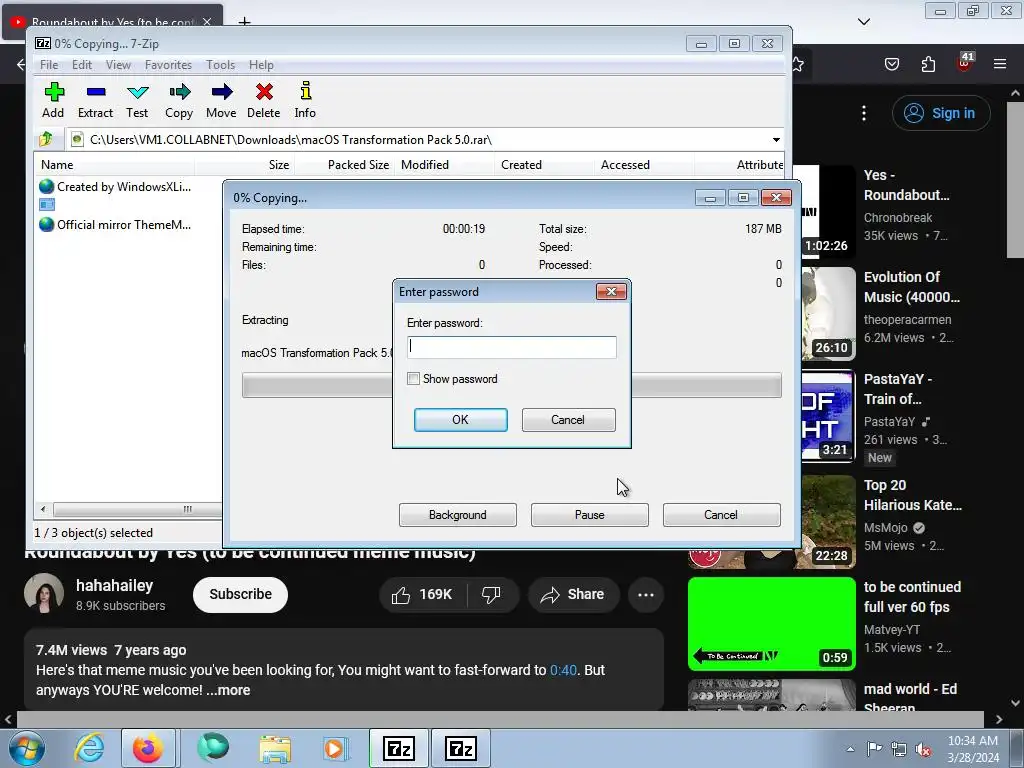Image resolution: width=1024 pixels, height=768 pixels.
Task: Launch Internet Explorer from the taskbar
Action: [89, 748]
